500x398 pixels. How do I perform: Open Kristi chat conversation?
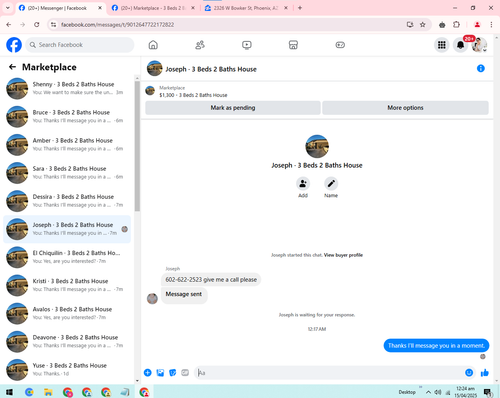coord(67,285)
